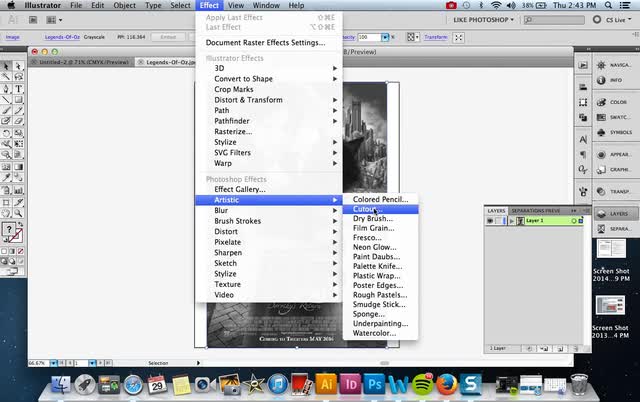640x402 pixels.
Task: Toggle lock column for Layer 1
Action: tap(498, 221)
